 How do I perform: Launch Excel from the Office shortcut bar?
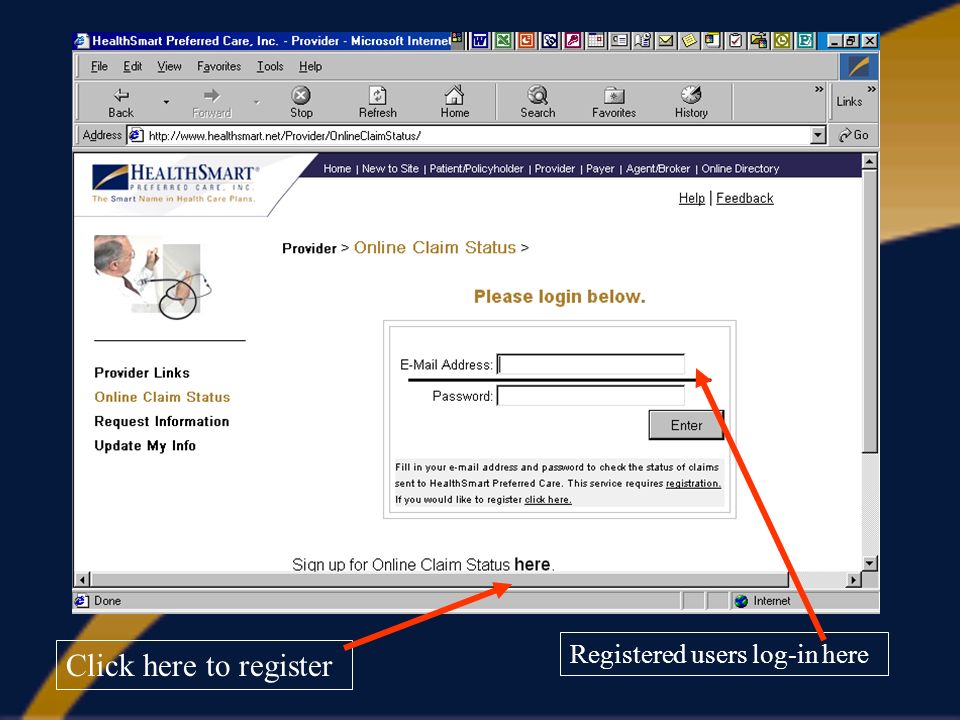(503, 41)
